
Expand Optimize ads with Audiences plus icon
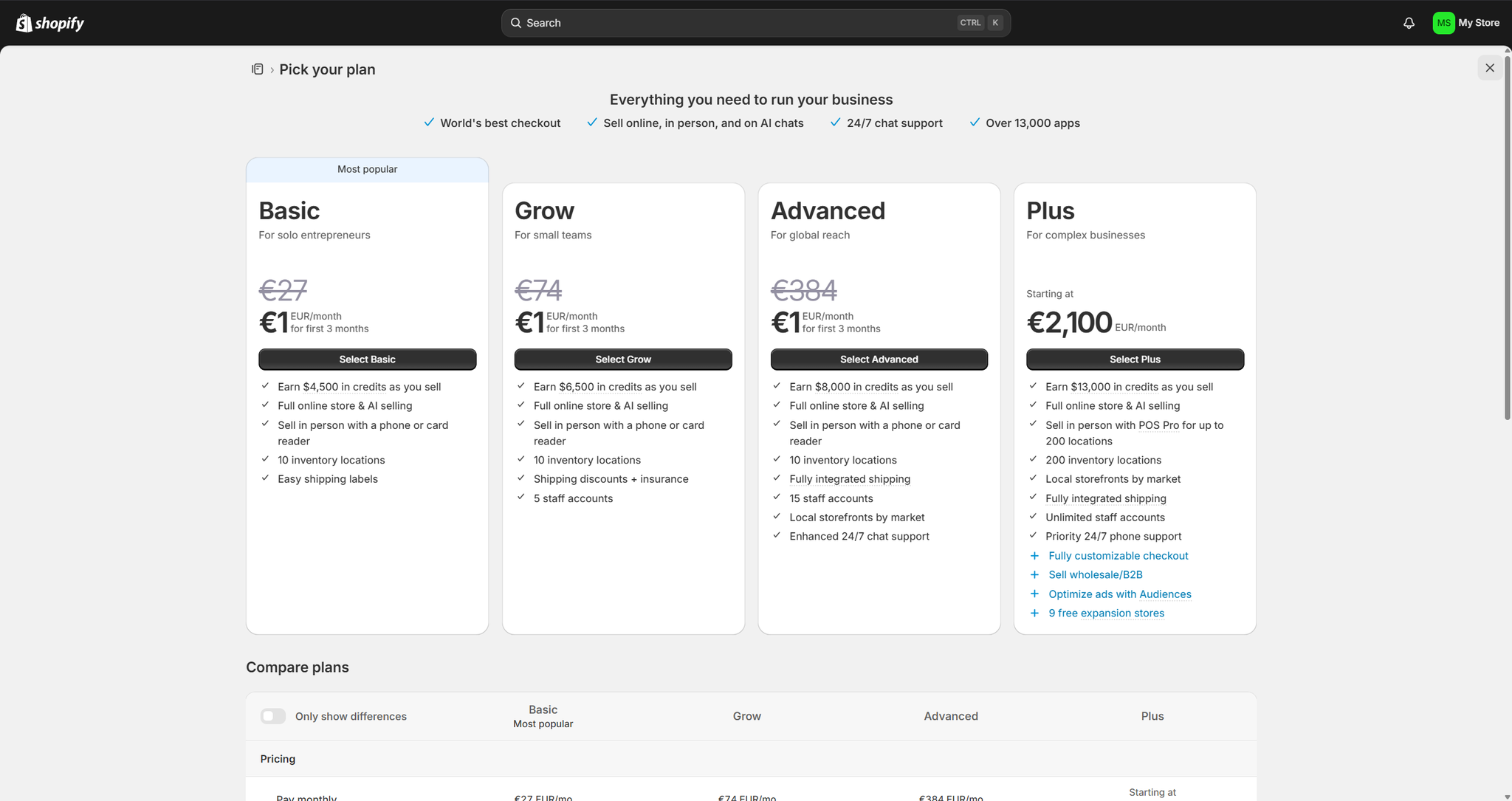(x=1034, y=594)
